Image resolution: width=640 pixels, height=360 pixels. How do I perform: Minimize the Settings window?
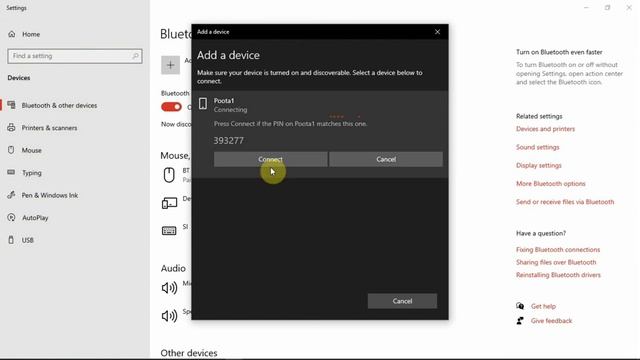(x=586, y=8)
